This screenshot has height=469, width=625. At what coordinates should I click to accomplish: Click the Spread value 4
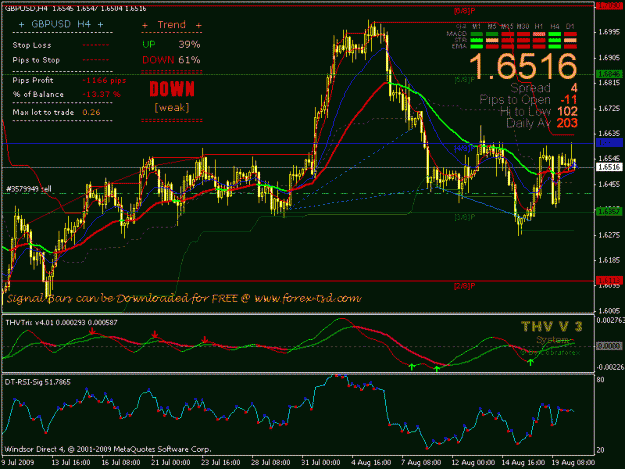pyautogui.click(x=574, y=88)
